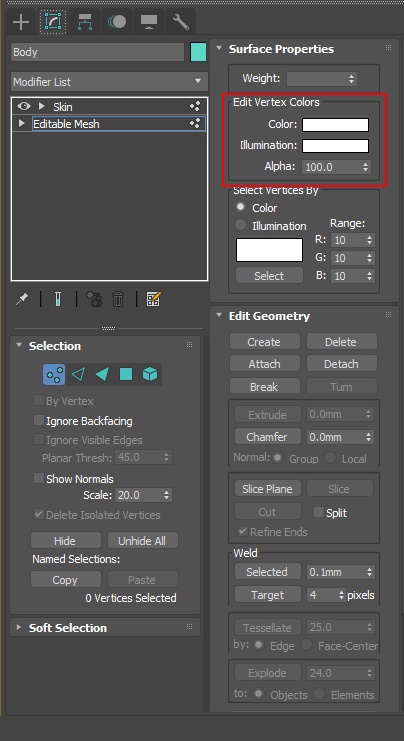Select Polygon sub-object square icon
The height and width of the screenshot is (741, 404).
(126, 375)
